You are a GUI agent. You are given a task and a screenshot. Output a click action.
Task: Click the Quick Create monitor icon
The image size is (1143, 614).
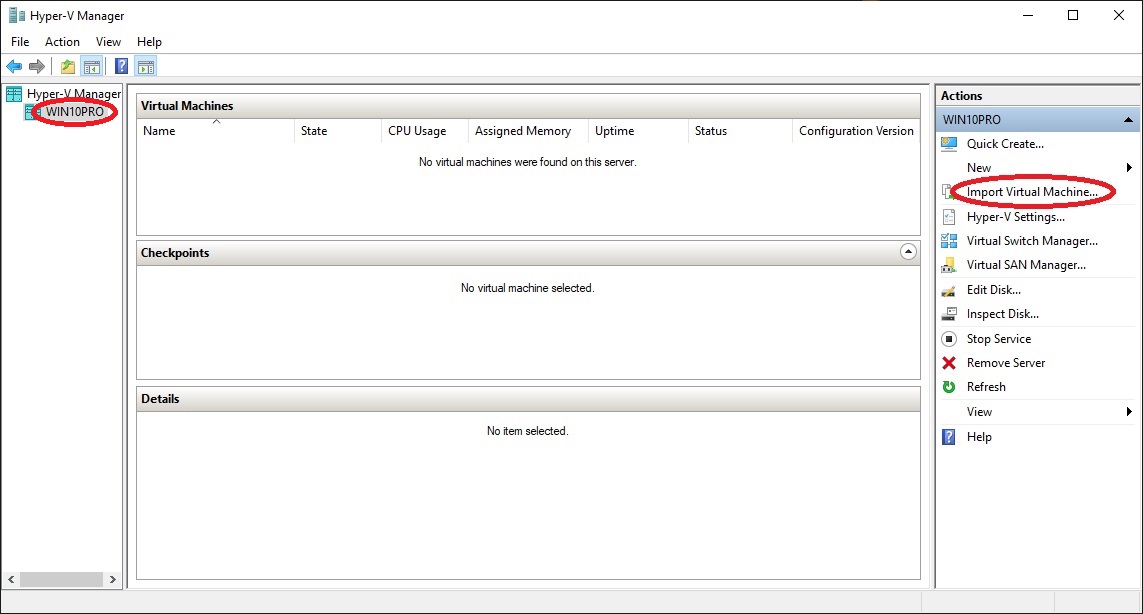(x=949, y=144)
